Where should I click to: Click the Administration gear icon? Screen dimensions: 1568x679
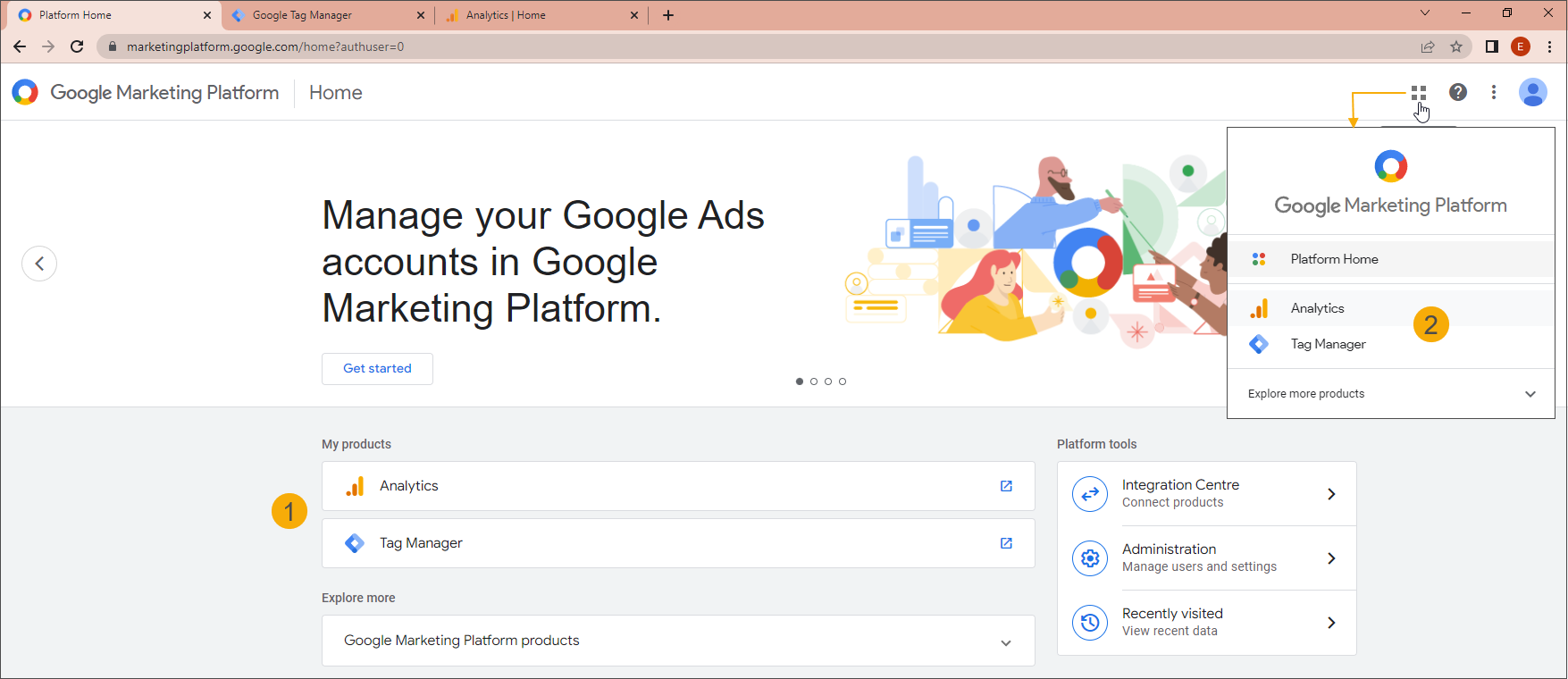[1090, 558]
